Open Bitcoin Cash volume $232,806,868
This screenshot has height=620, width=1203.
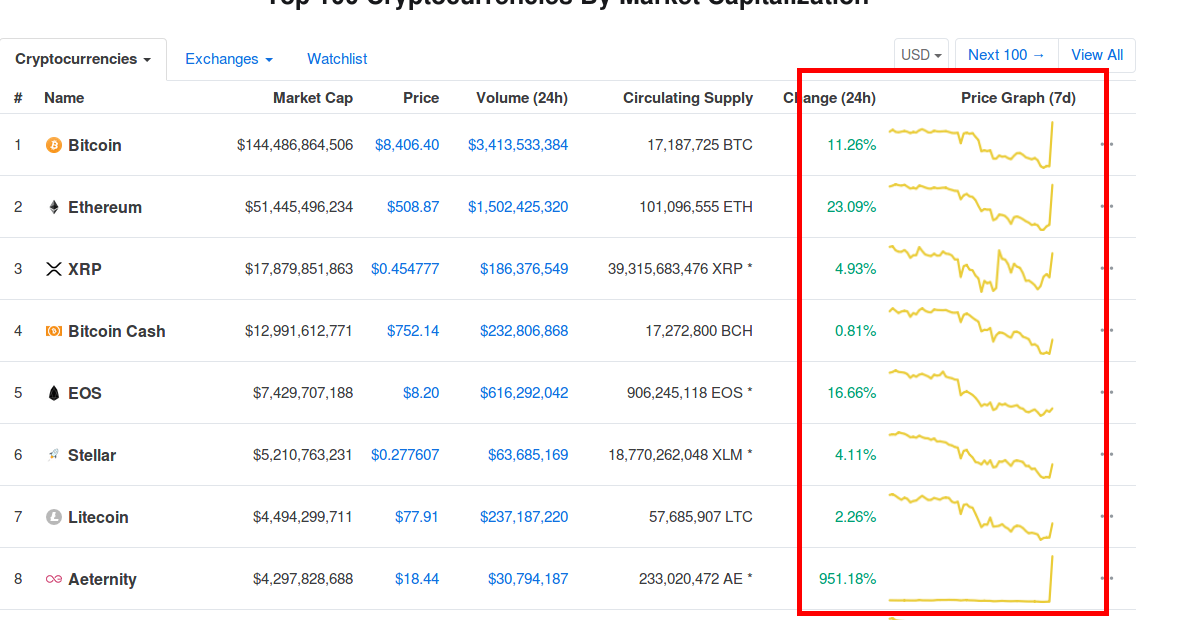524,331
